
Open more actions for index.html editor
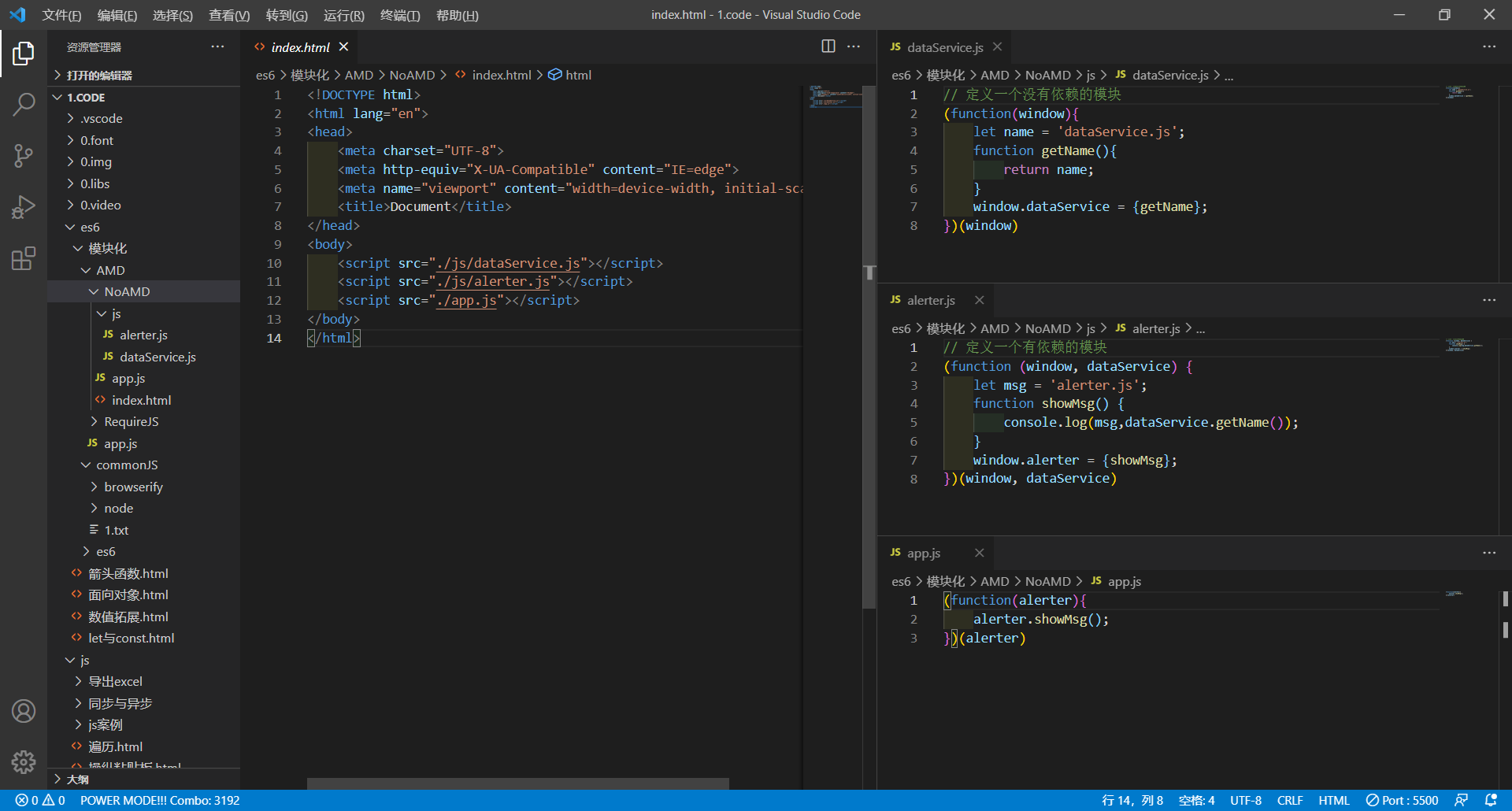pyautogui.click(x=854, y=46)
